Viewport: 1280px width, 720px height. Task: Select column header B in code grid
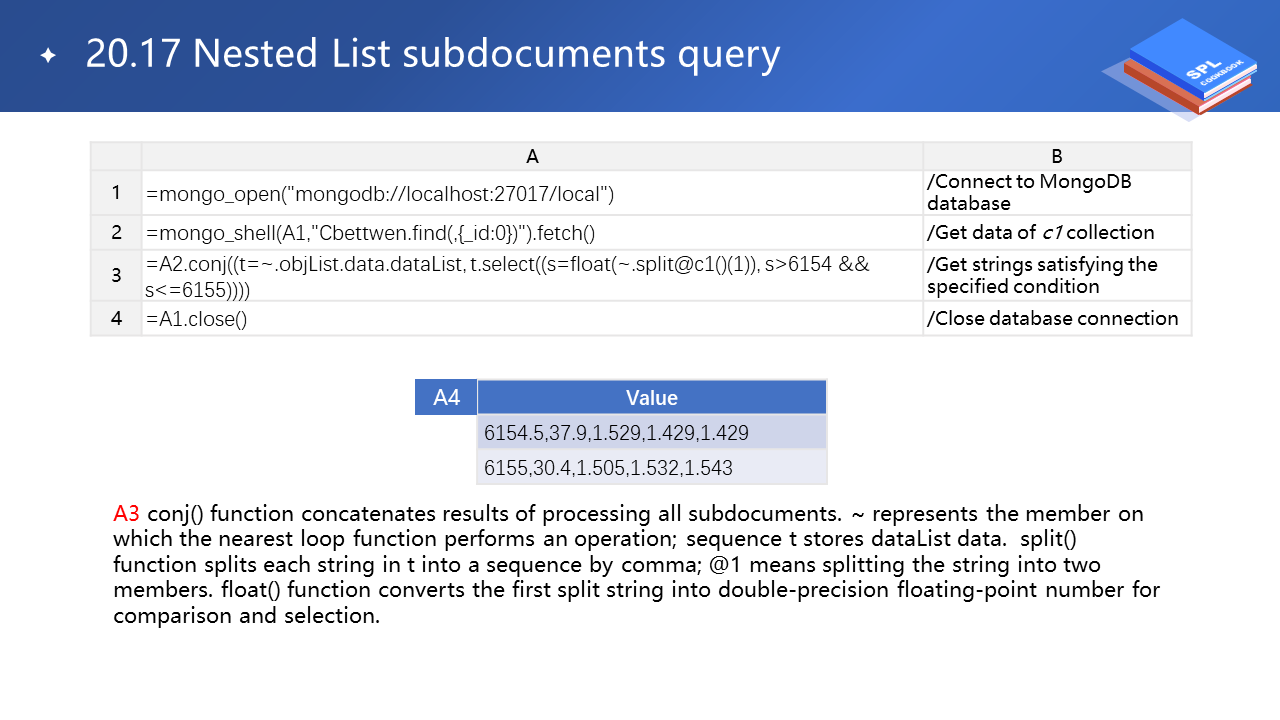tap(1057, 156)
